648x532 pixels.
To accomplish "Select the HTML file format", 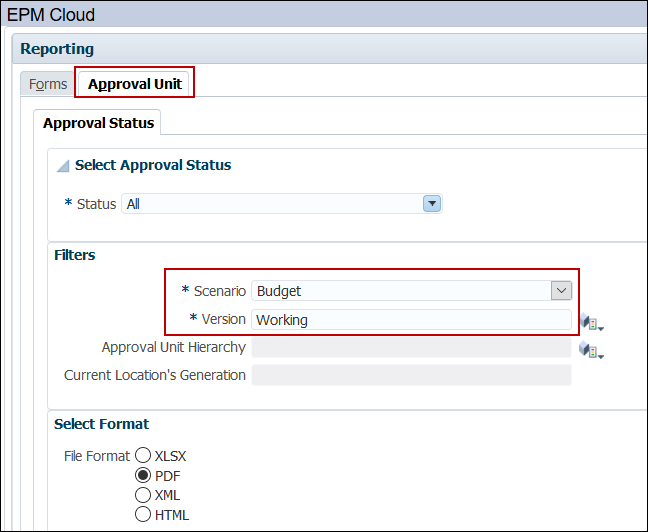I will pos(143,514).
